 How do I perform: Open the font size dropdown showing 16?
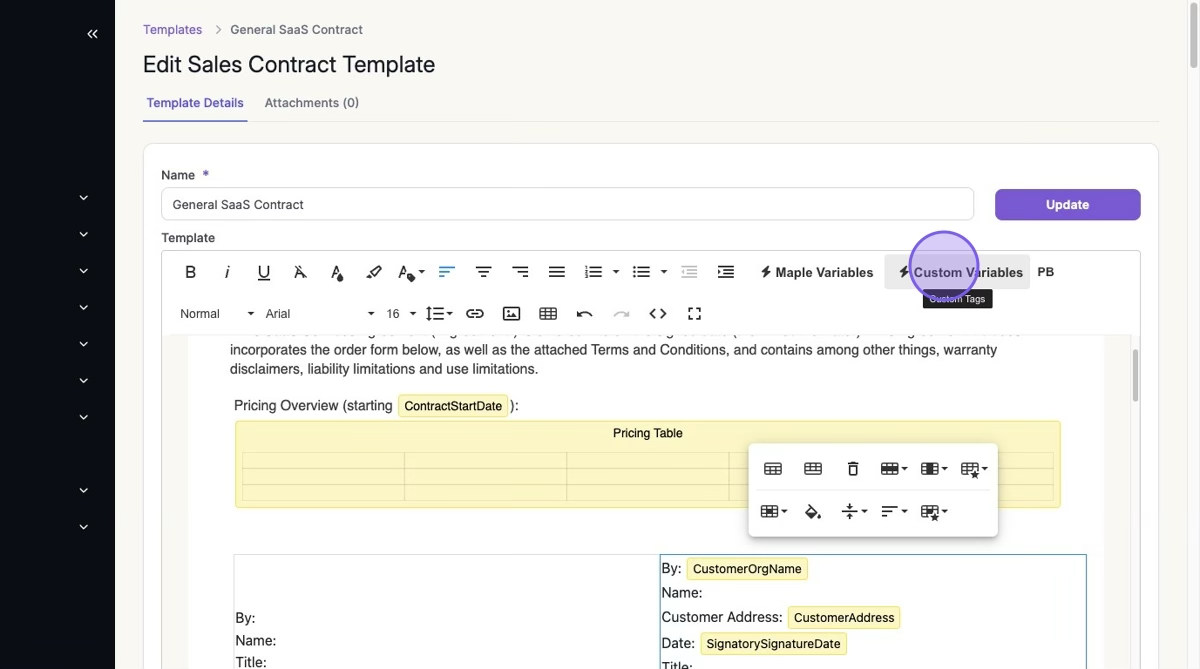pyautogui.click(x=400, y=314)
